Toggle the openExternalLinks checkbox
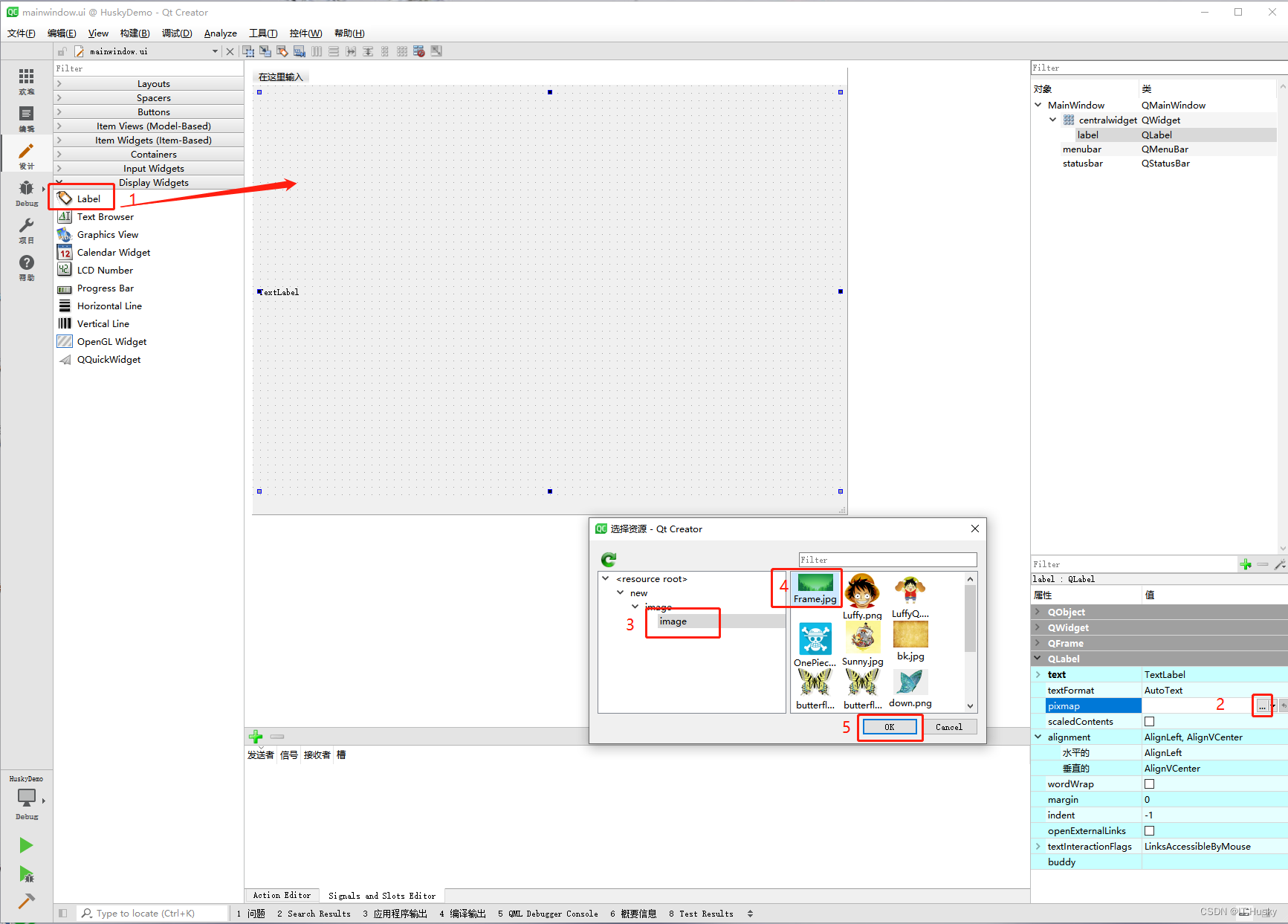Image resolution: width=1288 pixels, height=924 pixels. [x=1150, y=830]
